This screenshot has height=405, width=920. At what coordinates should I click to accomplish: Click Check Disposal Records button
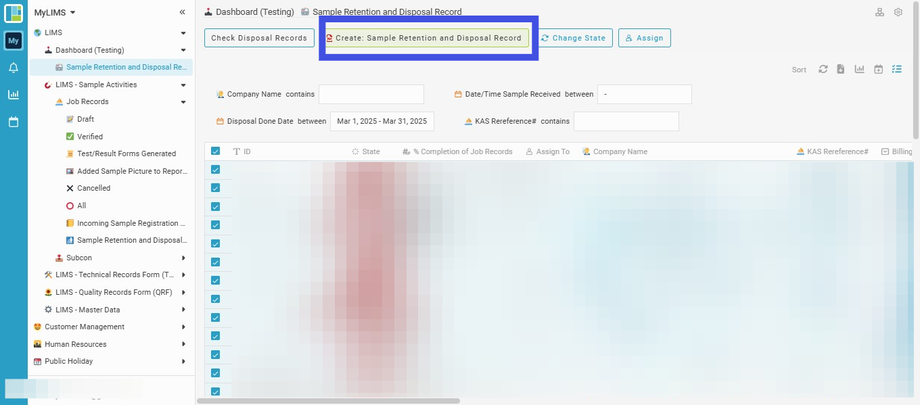tap(259, 38)
